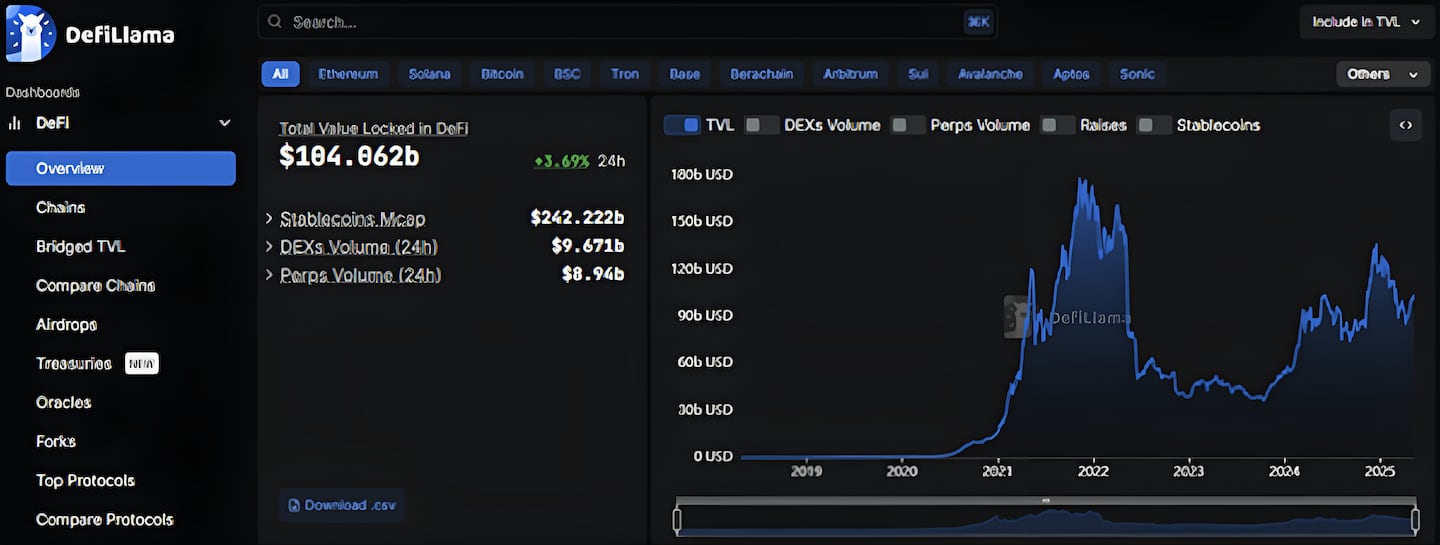The height and width of the screenshot is (545, 1440).
Task: Click the DefiLlama watermark on chart
Action: [x=1067, y=318]
